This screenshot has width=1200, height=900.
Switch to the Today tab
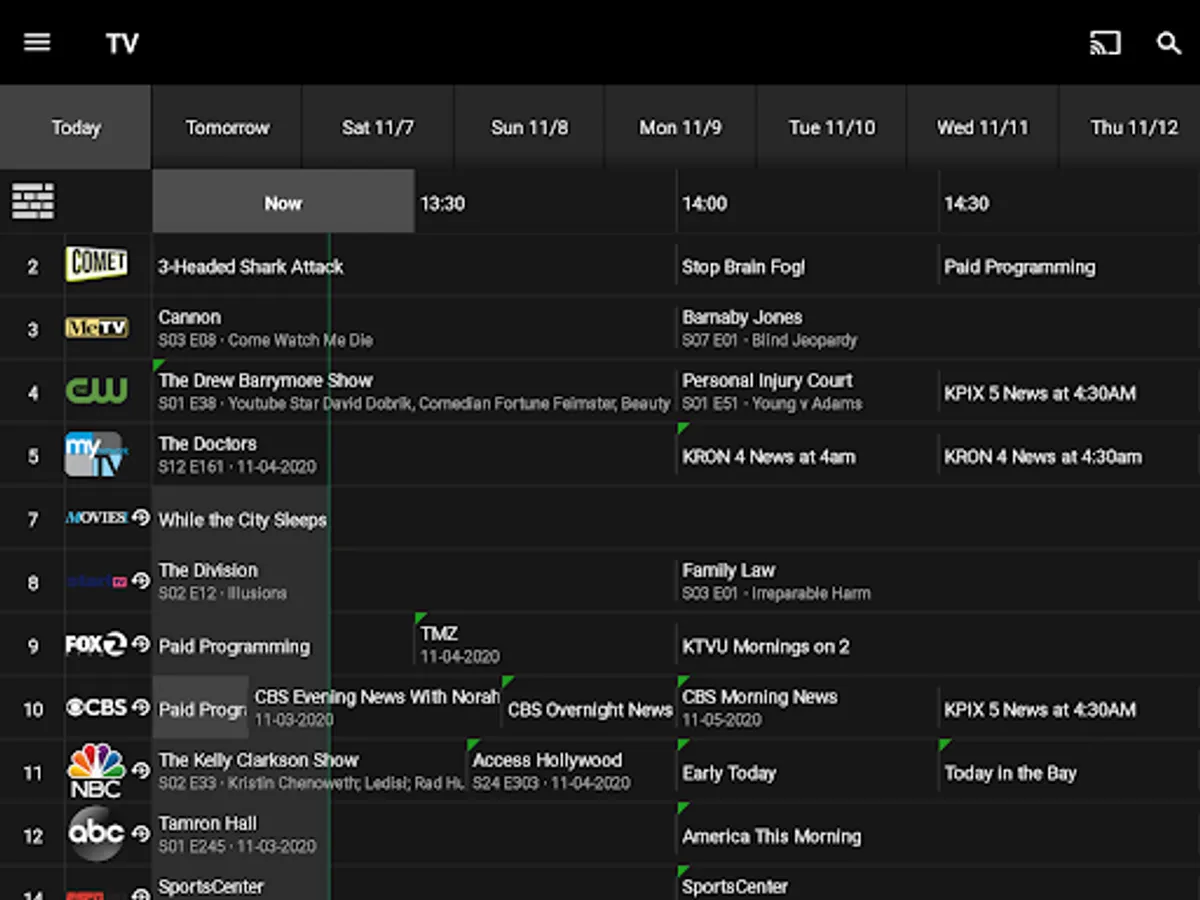tap(76, 127)
